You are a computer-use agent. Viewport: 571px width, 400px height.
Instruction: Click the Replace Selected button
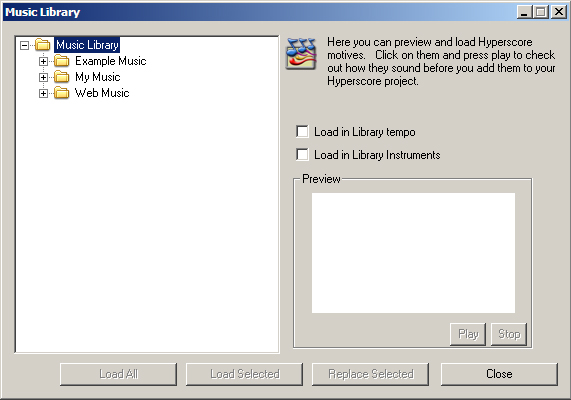[x=370, y=374]
